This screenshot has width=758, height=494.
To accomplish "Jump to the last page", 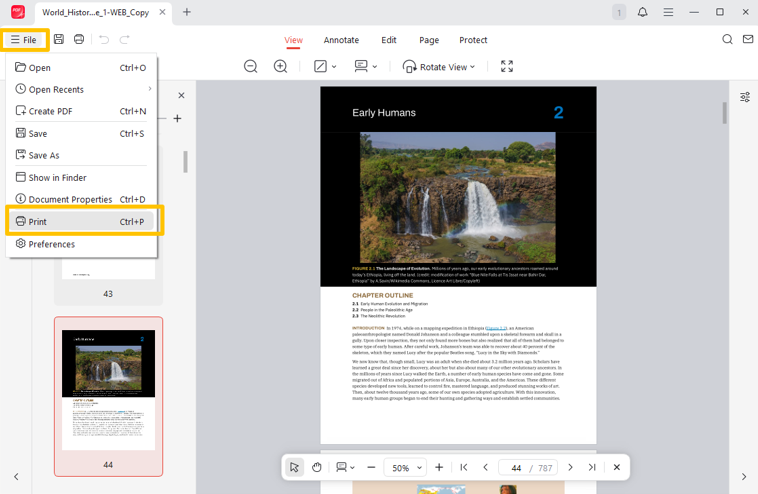I will point(592,467).
